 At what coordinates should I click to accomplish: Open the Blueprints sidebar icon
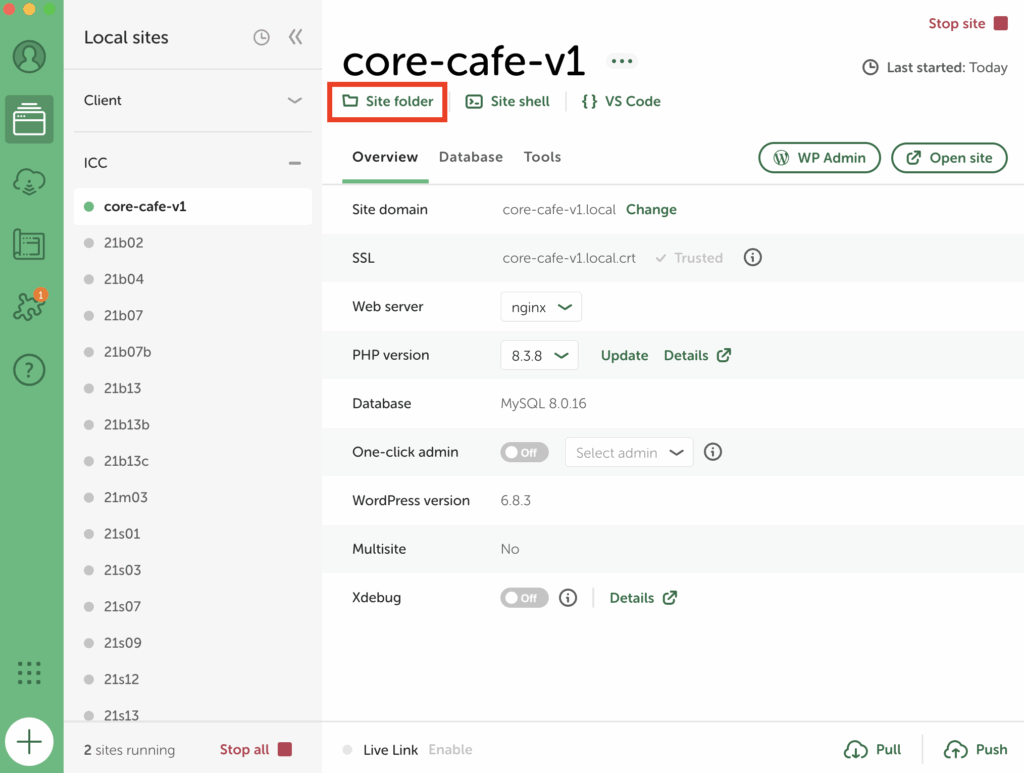click(29, 245)
